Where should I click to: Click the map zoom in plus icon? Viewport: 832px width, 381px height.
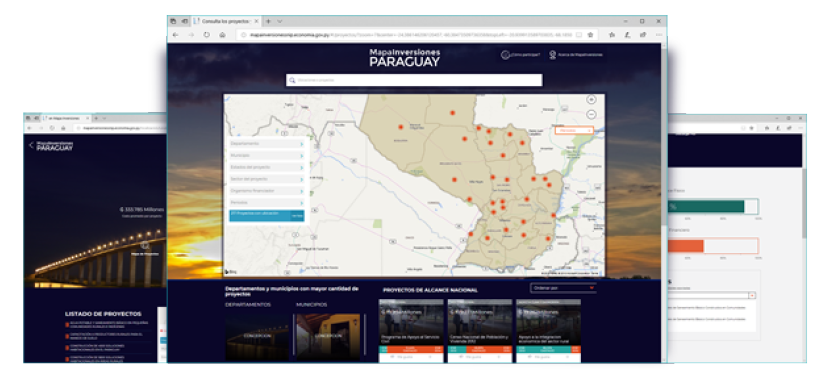[592, 99]
